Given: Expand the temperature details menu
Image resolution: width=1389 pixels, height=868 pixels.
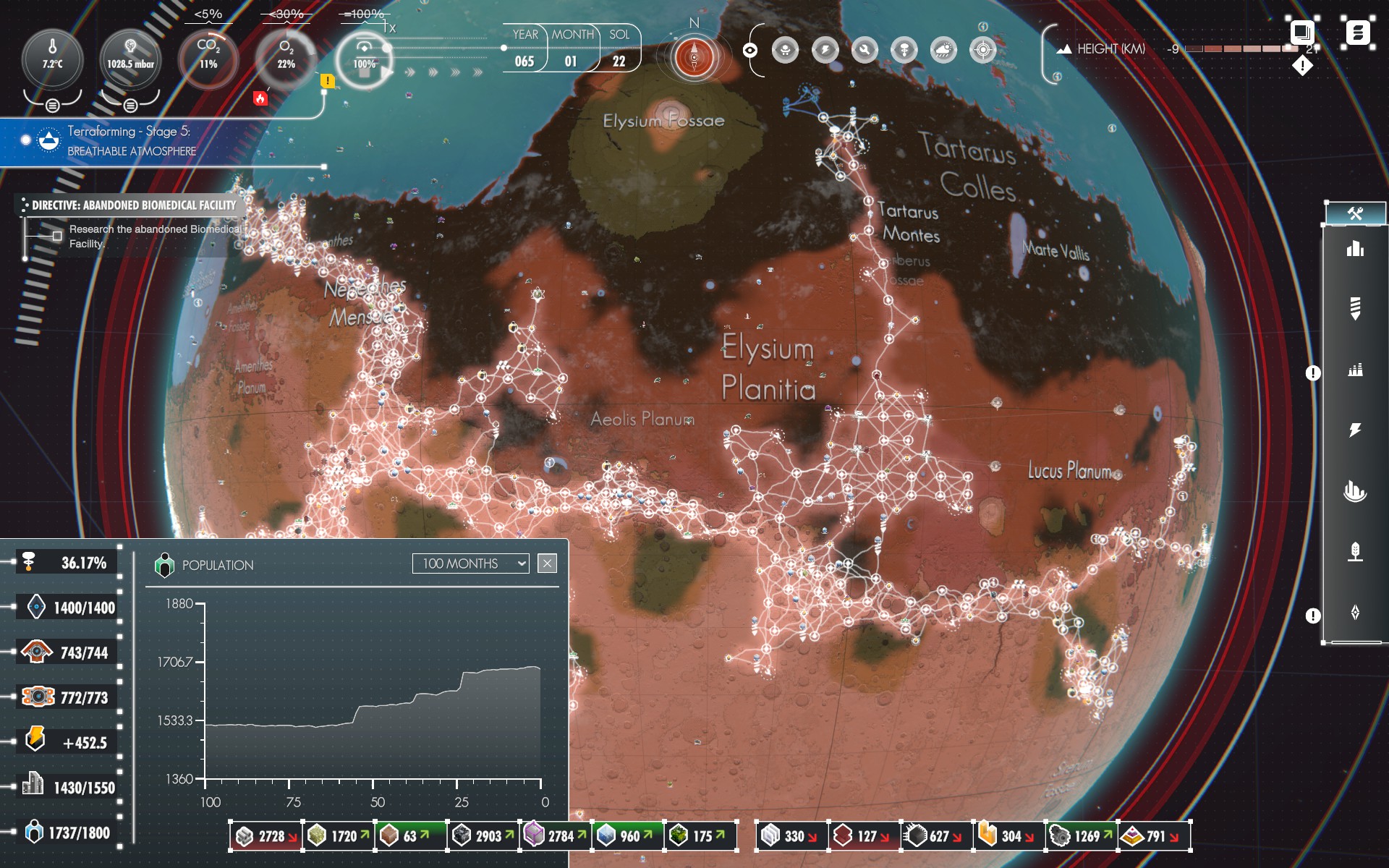Looking at the screenshot, I should pos(52,106).
